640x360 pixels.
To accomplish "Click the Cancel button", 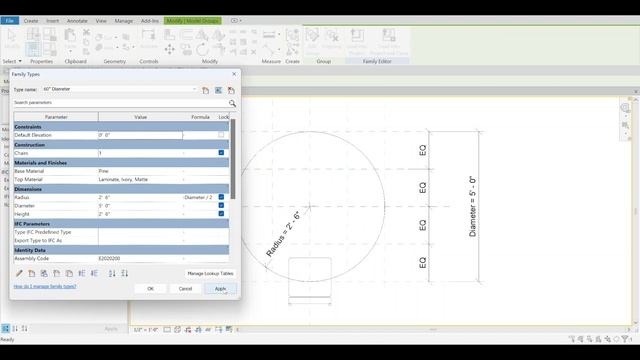I will [x=185, y=289].
